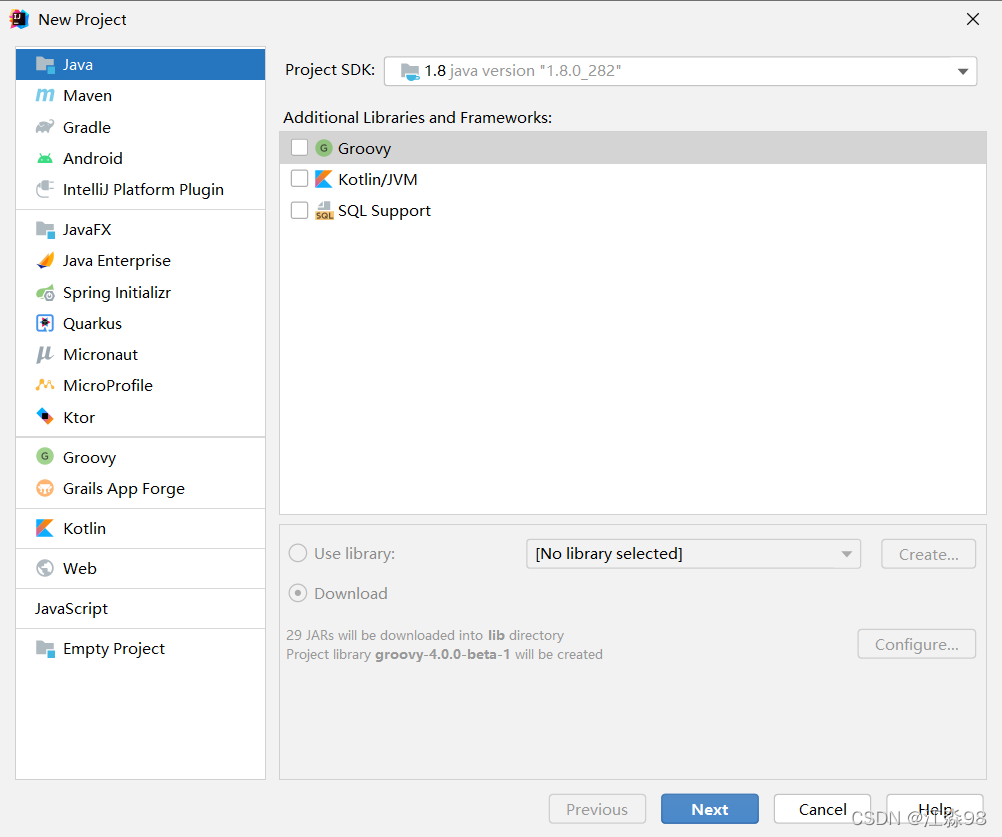Enable the Groovy framework checkbox
This screenshot has height=837, width=1002.
[x=299, y=148]
